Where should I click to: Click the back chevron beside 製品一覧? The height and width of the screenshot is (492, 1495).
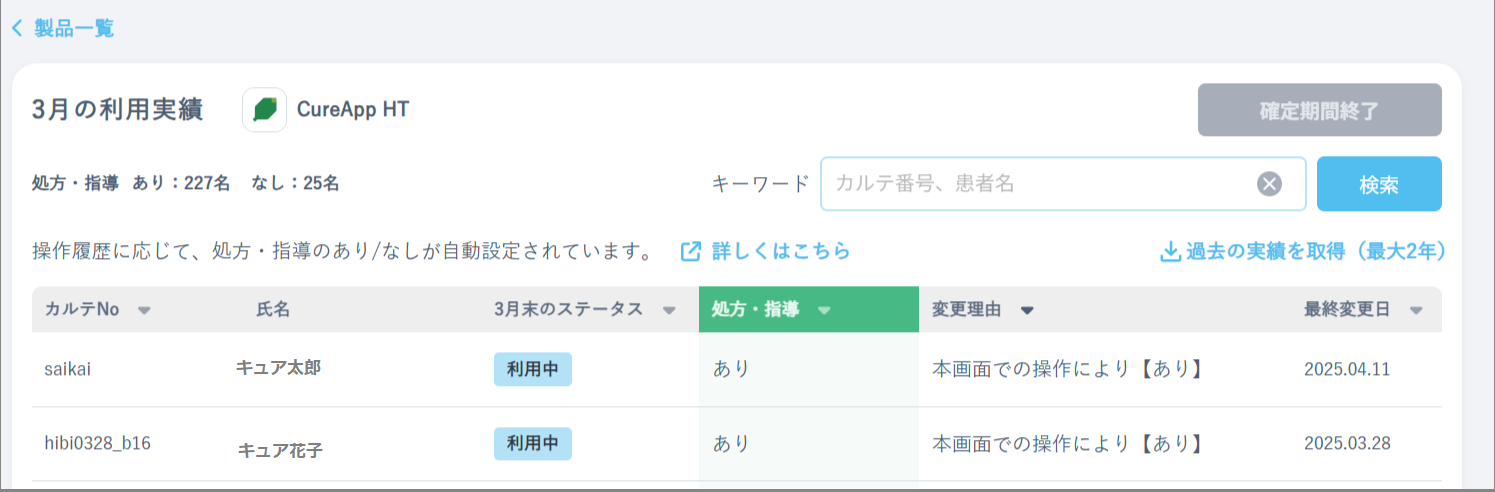[x=17, y=28]
